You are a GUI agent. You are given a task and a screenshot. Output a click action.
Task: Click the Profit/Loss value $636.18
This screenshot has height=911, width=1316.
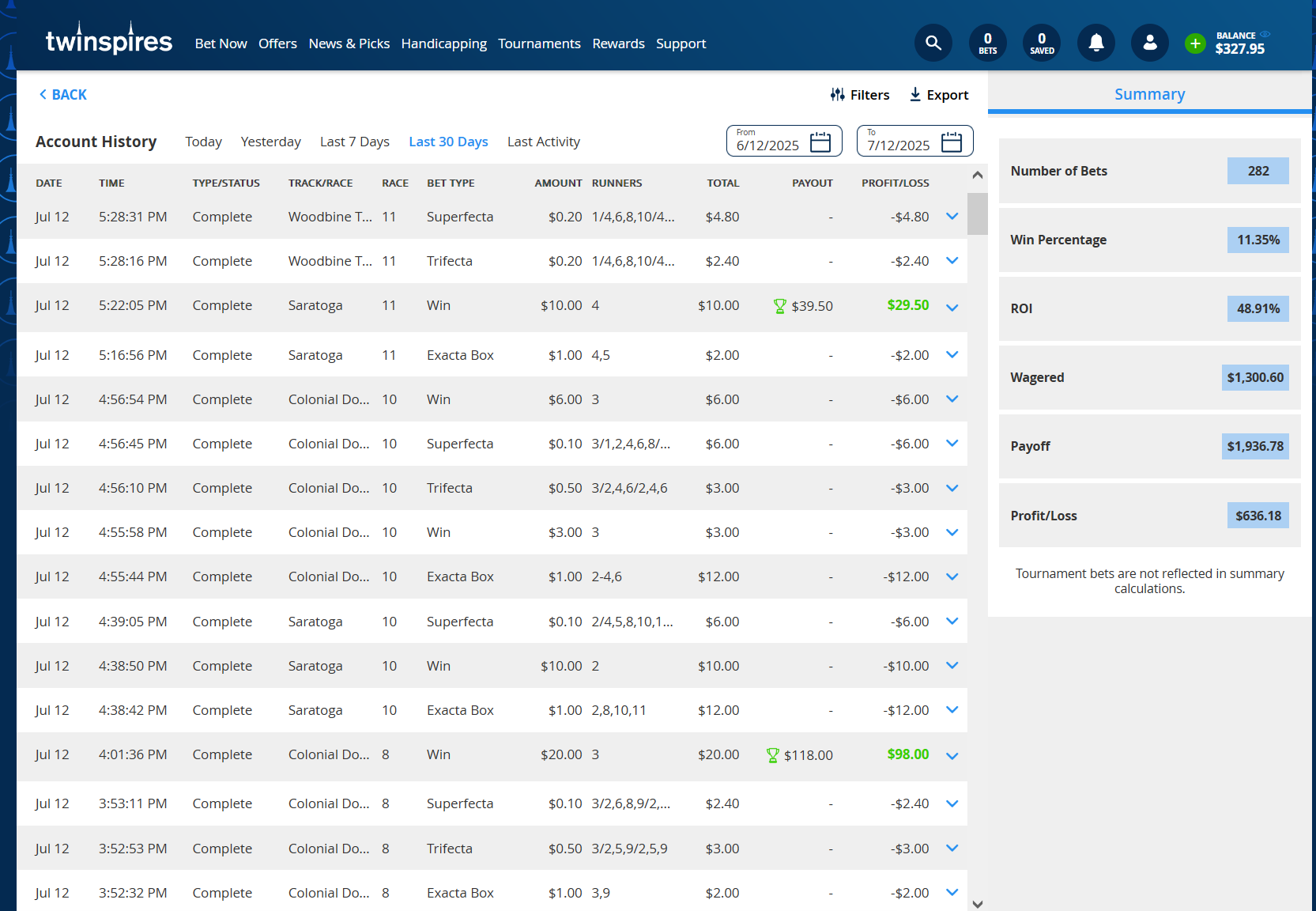click(1258, 516)
